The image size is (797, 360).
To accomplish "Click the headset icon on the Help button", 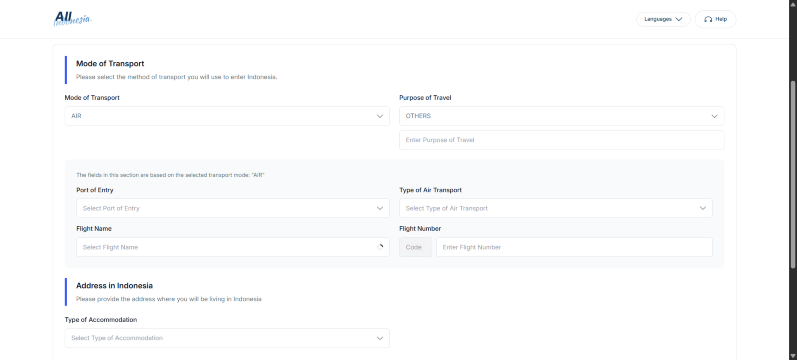I will 708,19.
